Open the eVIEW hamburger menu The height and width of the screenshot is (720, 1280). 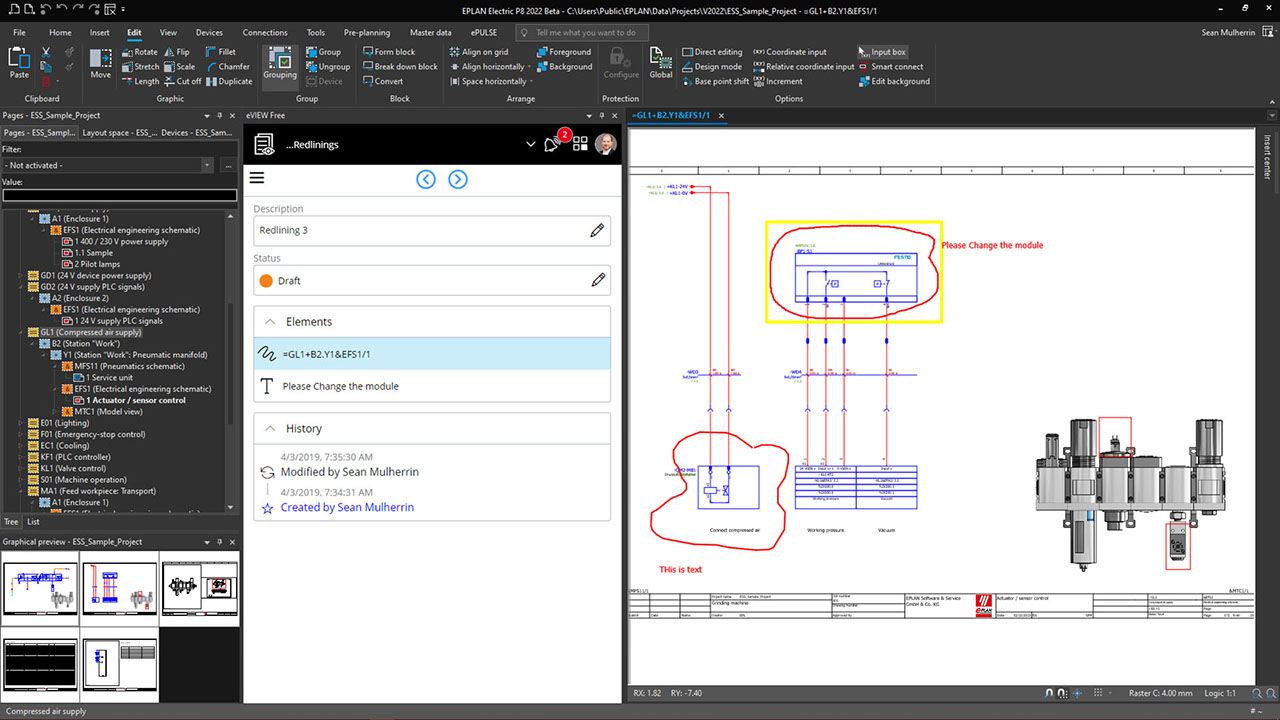pyautogui.click(x=257, y=178)
